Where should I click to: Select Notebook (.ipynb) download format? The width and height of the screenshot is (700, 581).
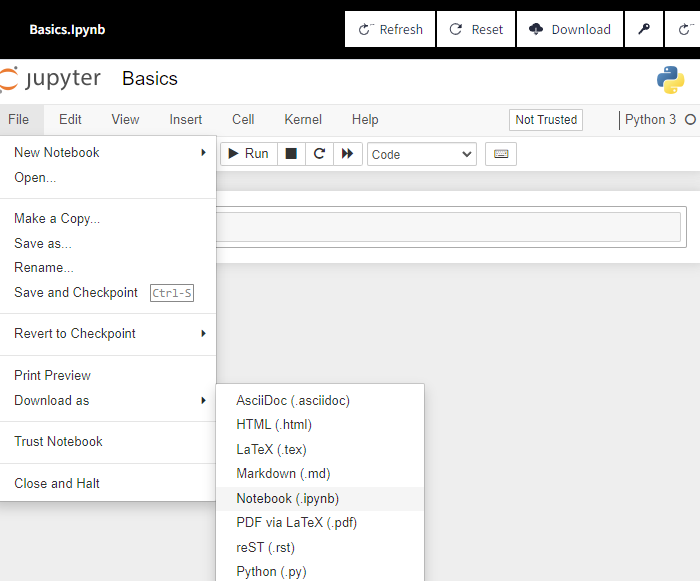(x=288, y=498)
